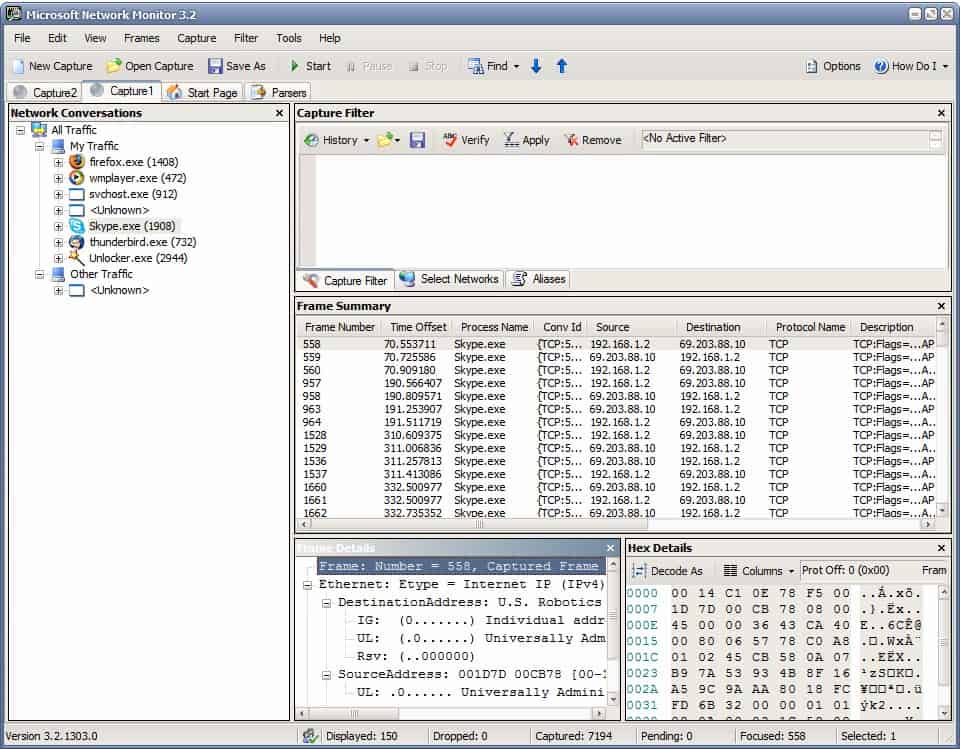Image resolution: width=960 pixels, height=749 pixels.
Task: Click the All Traffic network icon
Action: coord(39,130)
